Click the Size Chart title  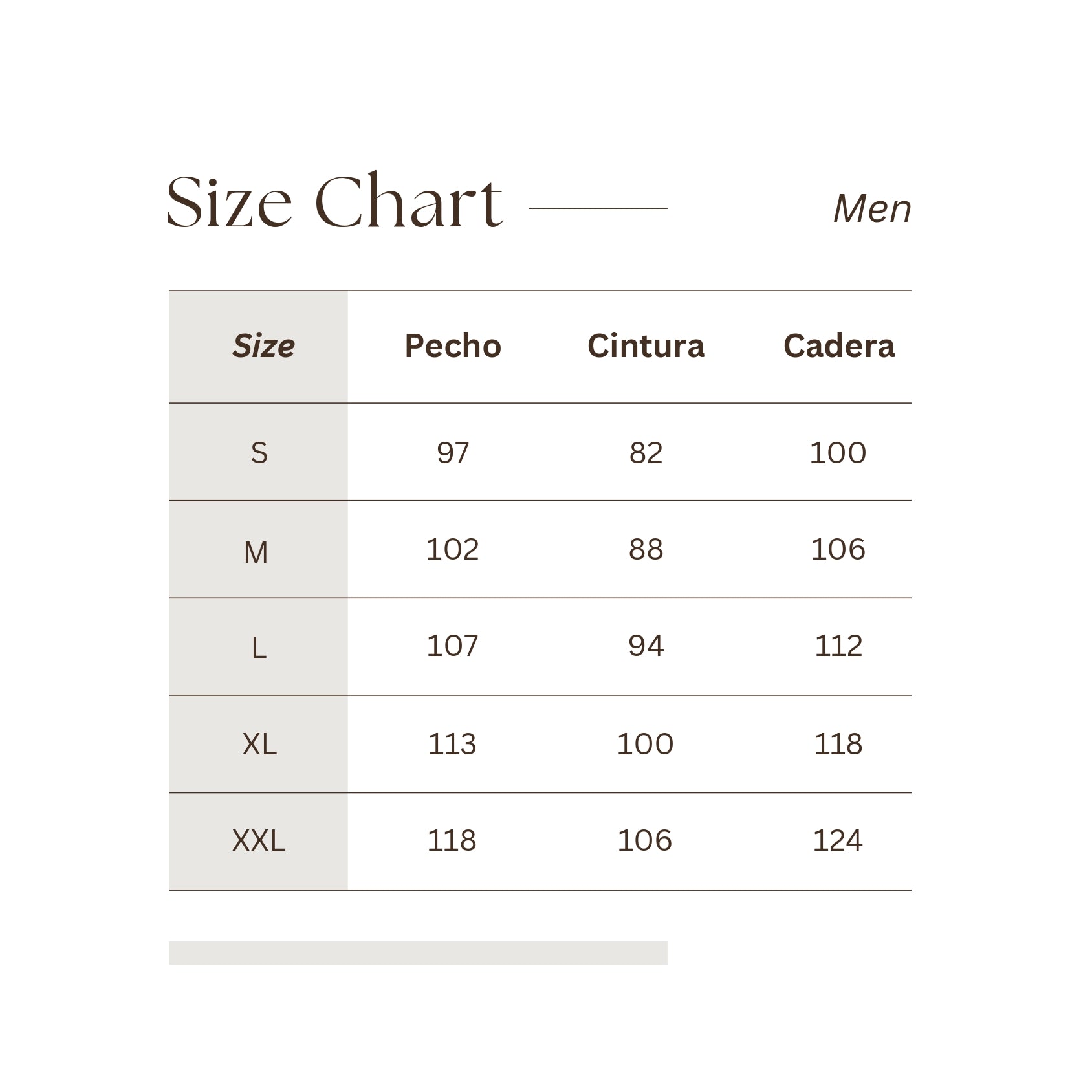tap(334, 202)
